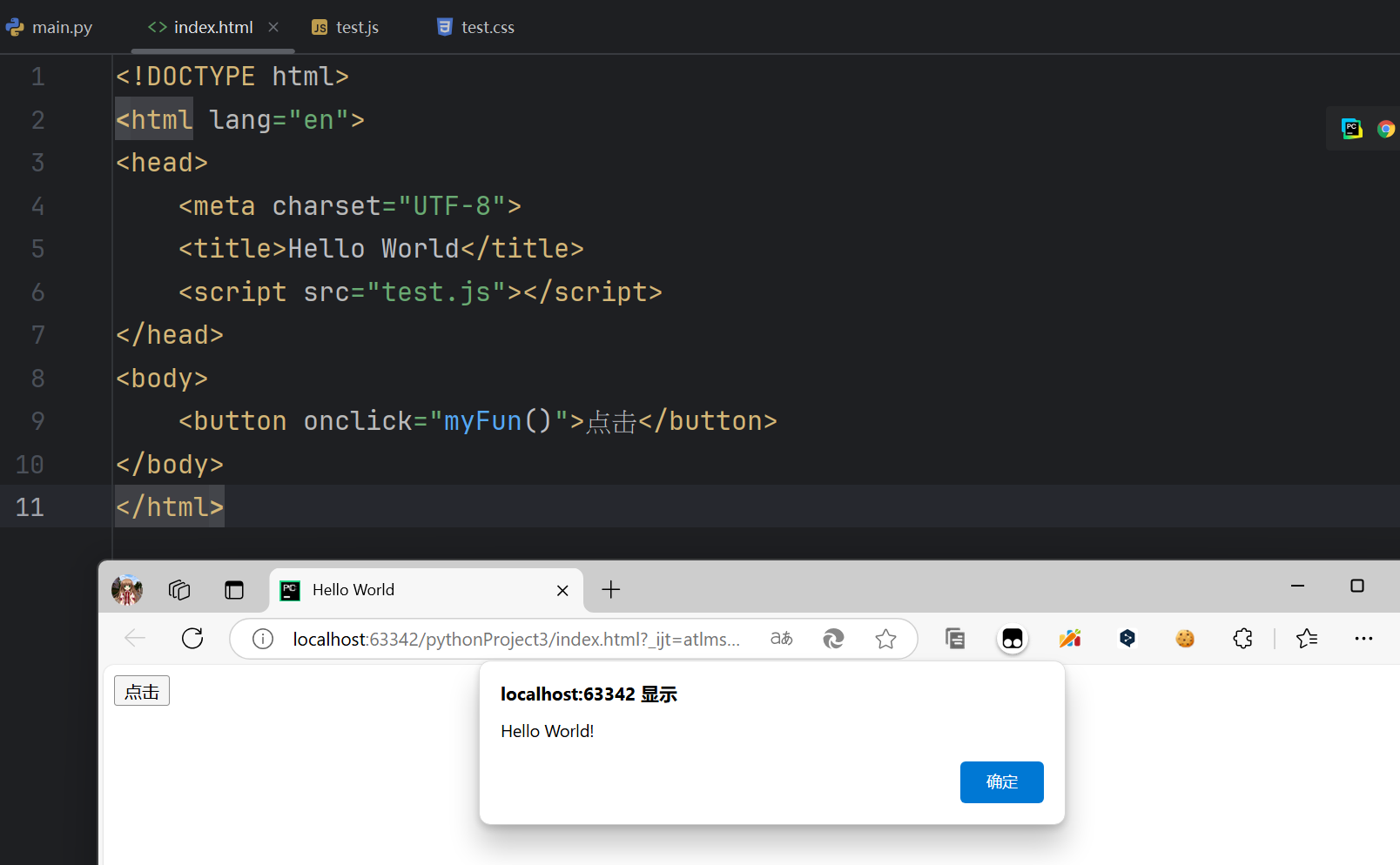Open the favorites list icon
Viewport: 1400px width, 865px height.
[1307, 639]
